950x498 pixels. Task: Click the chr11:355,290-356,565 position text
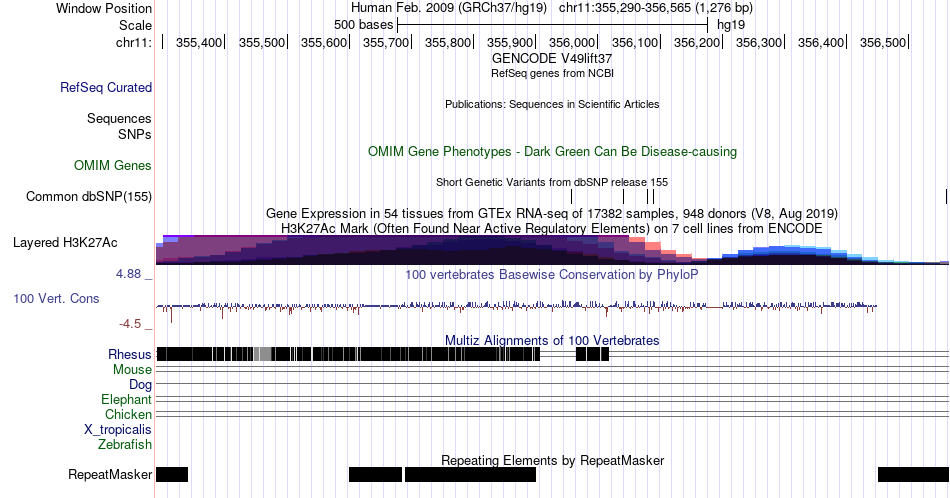656,8
